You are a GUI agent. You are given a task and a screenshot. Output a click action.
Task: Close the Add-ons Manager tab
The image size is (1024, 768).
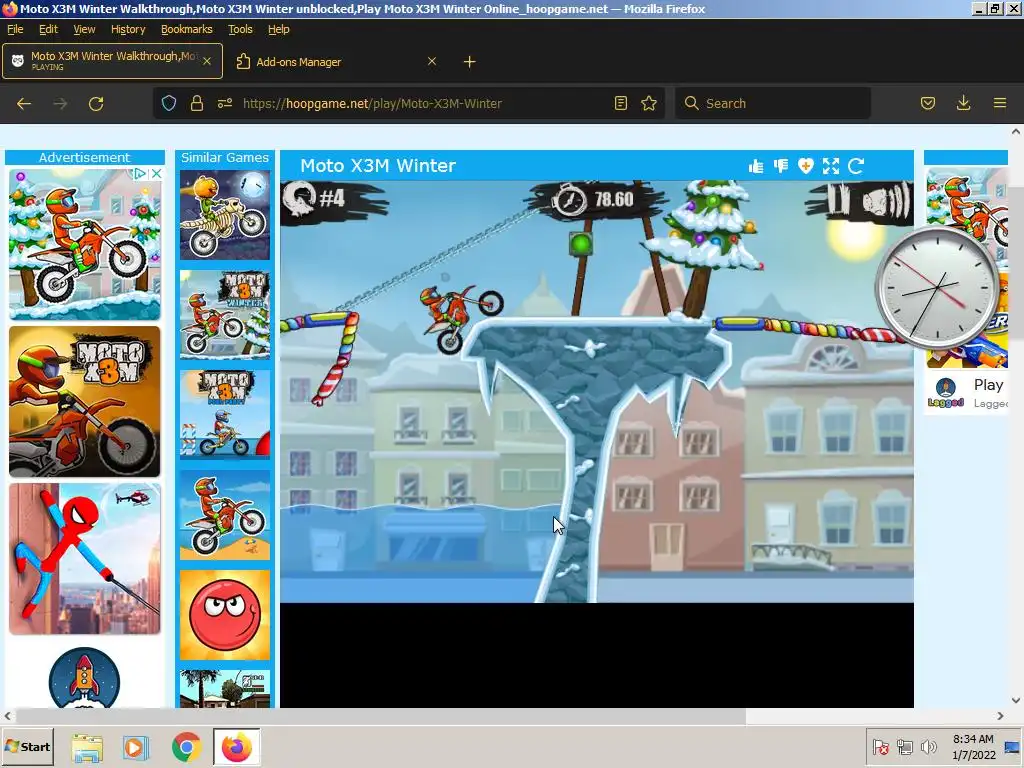432,61
